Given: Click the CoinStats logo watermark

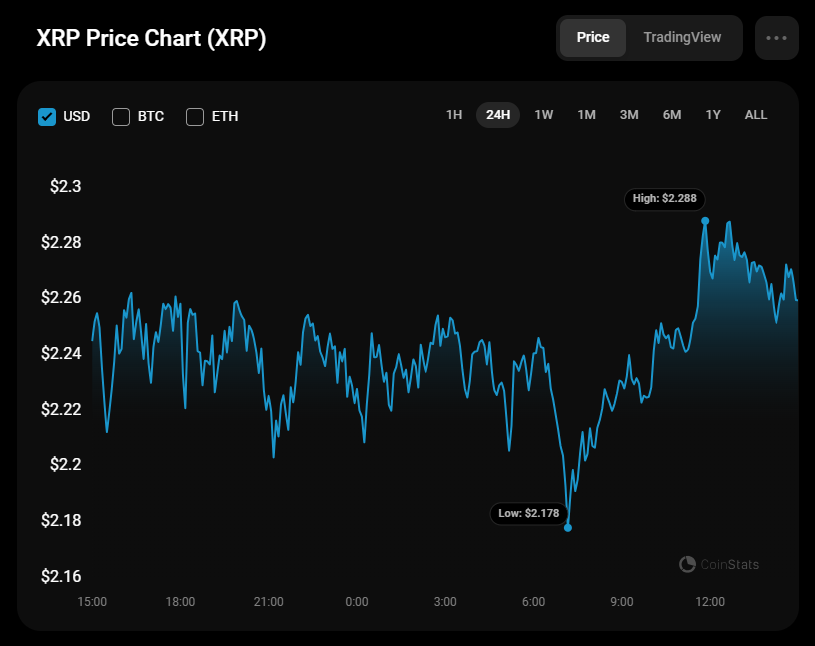Looking at the screenshot, I should pos(718,565).
